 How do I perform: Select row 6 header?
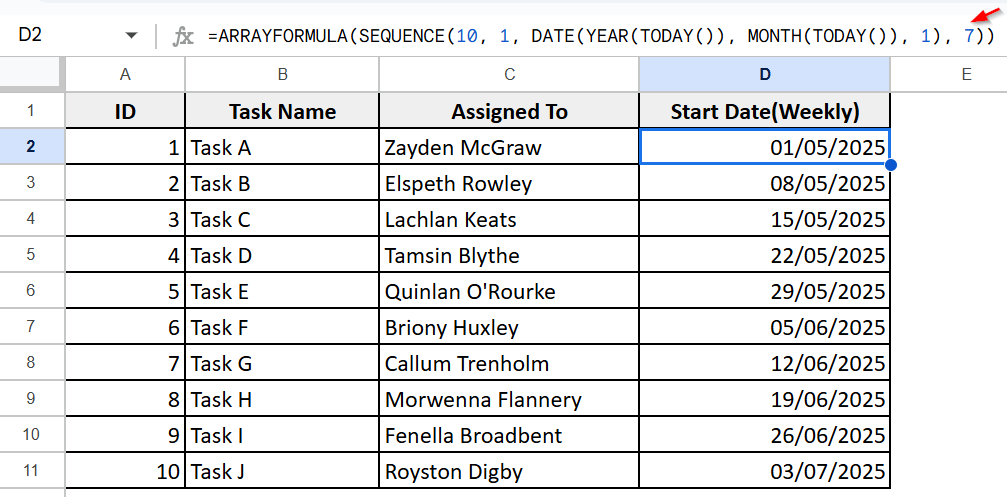31,291
